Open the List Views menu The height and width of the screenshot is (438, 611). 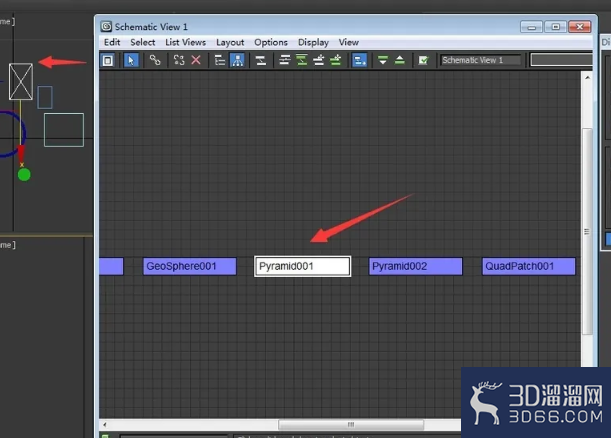(185, 42)
